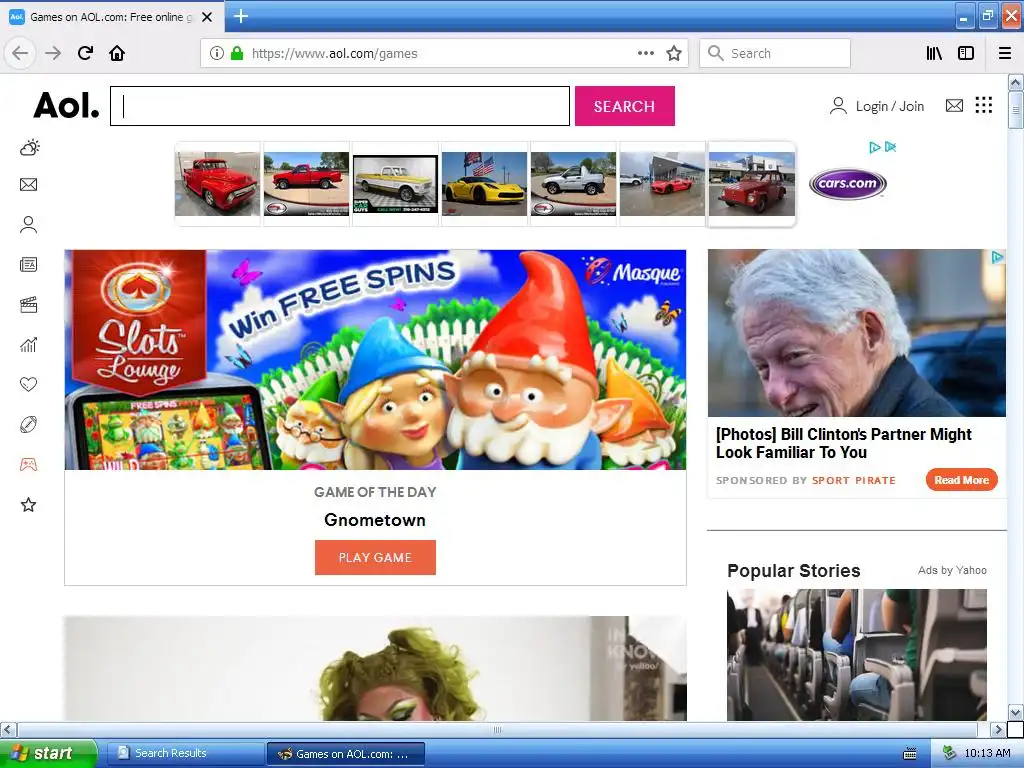Open the Firefox hamburger menu
Image resolution: width=1024 pixels, height=768 pixels.
pyautogui.click(x=1005, y=53)
